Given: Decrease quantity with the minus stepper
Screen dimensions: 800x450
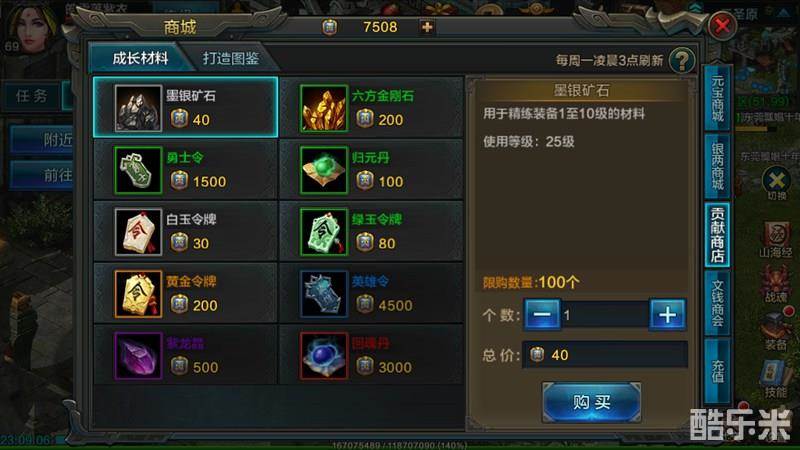Looking at the screenshot, I should click(542, 315).
